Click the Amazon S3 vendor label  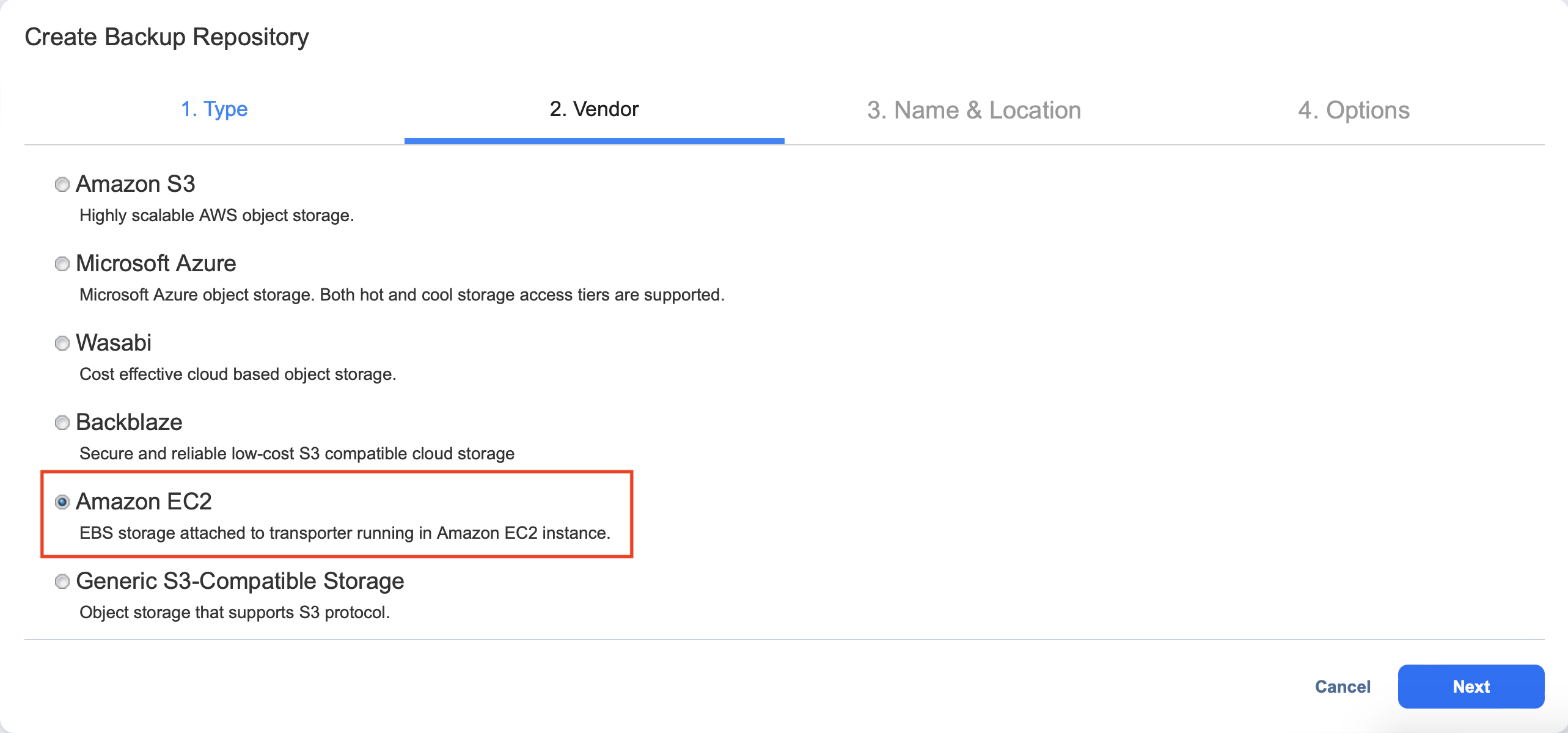point(136,184)
